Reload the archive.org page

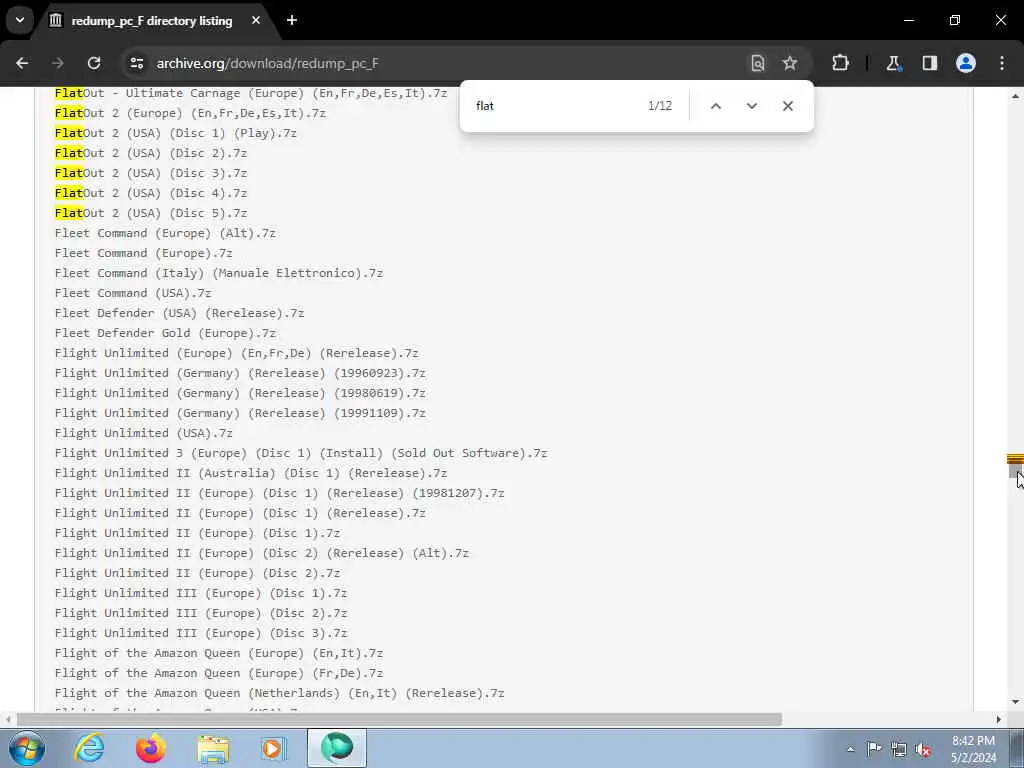tap(94, 63)
